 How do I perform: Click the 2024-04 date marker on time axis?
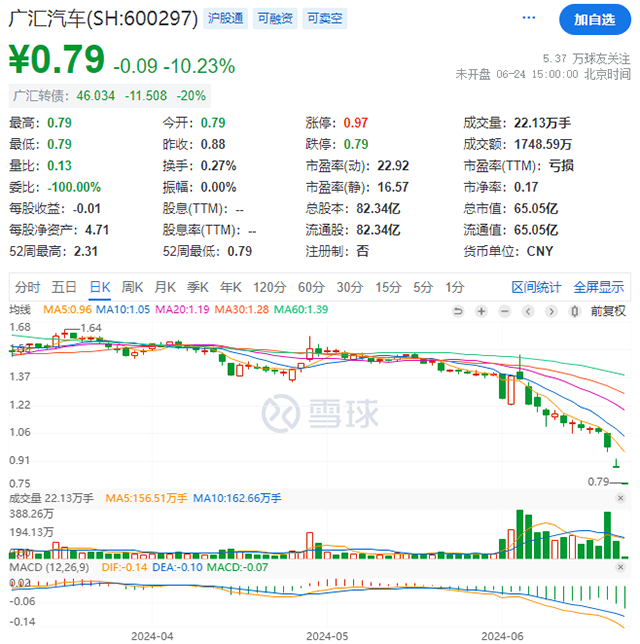point(152,636)
